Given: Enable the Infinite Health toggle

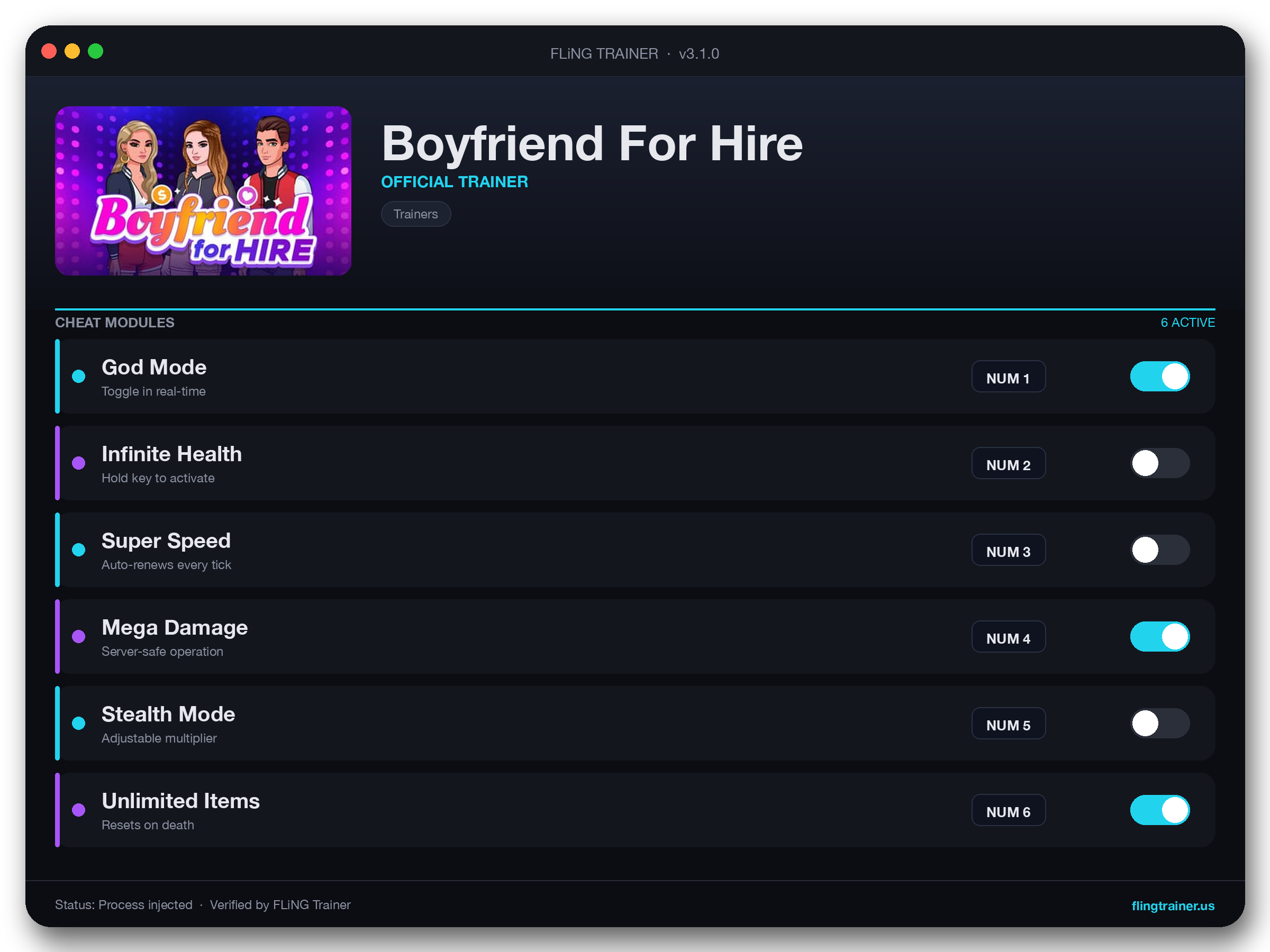Looking at the screenshot, I should click(1160, 463).
